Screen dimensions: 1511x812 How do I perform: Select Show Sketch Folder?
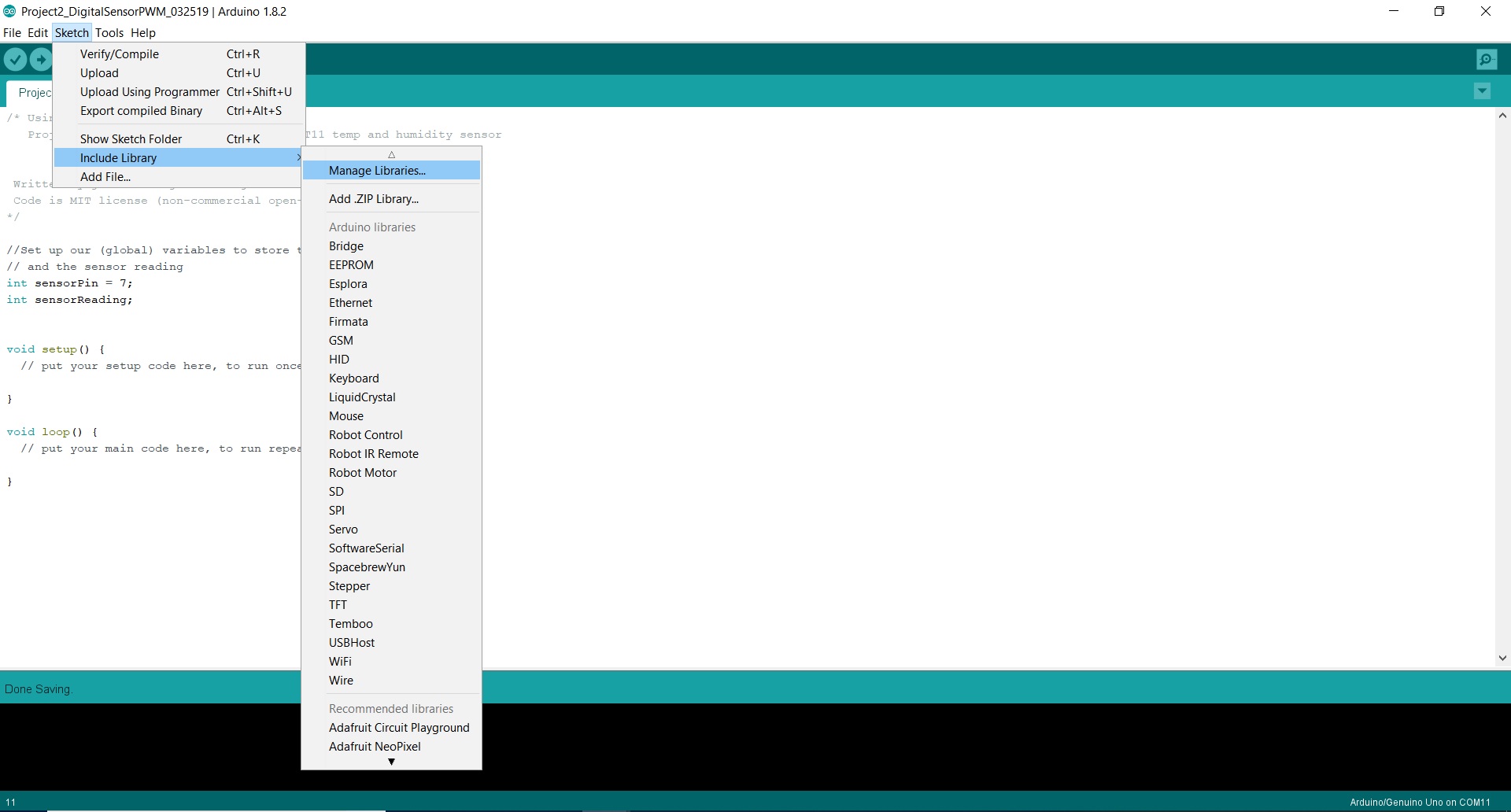click(x=131, y=138)
